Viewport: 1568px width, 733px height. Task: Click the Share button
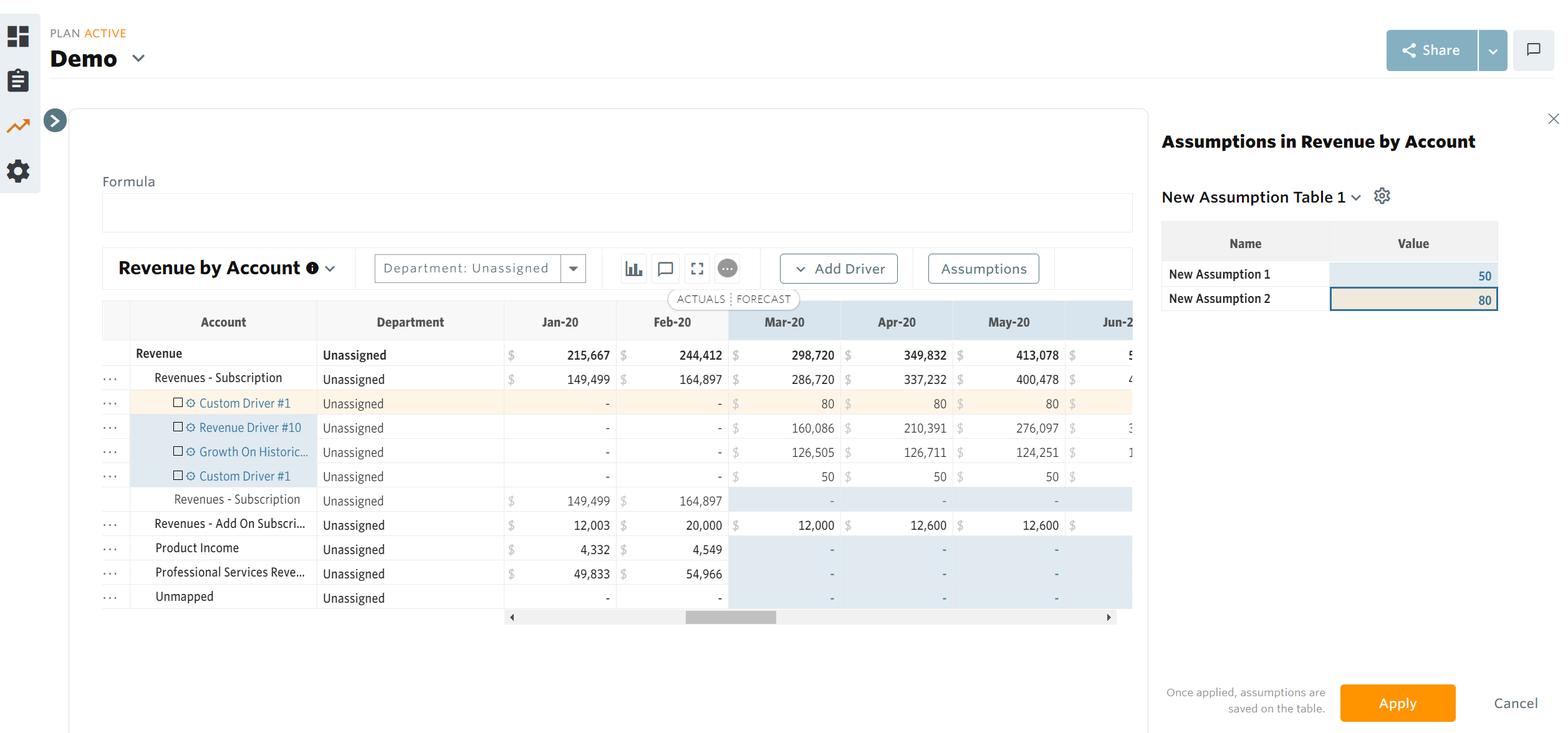[x=1431, y=50]
